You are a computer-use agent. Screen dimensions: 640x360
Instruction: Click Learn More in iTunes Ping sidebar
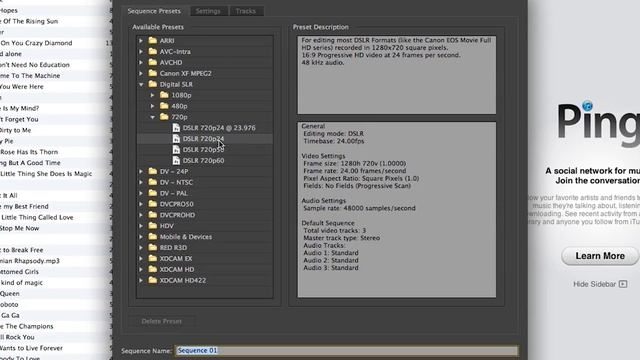tap(600, 256)
